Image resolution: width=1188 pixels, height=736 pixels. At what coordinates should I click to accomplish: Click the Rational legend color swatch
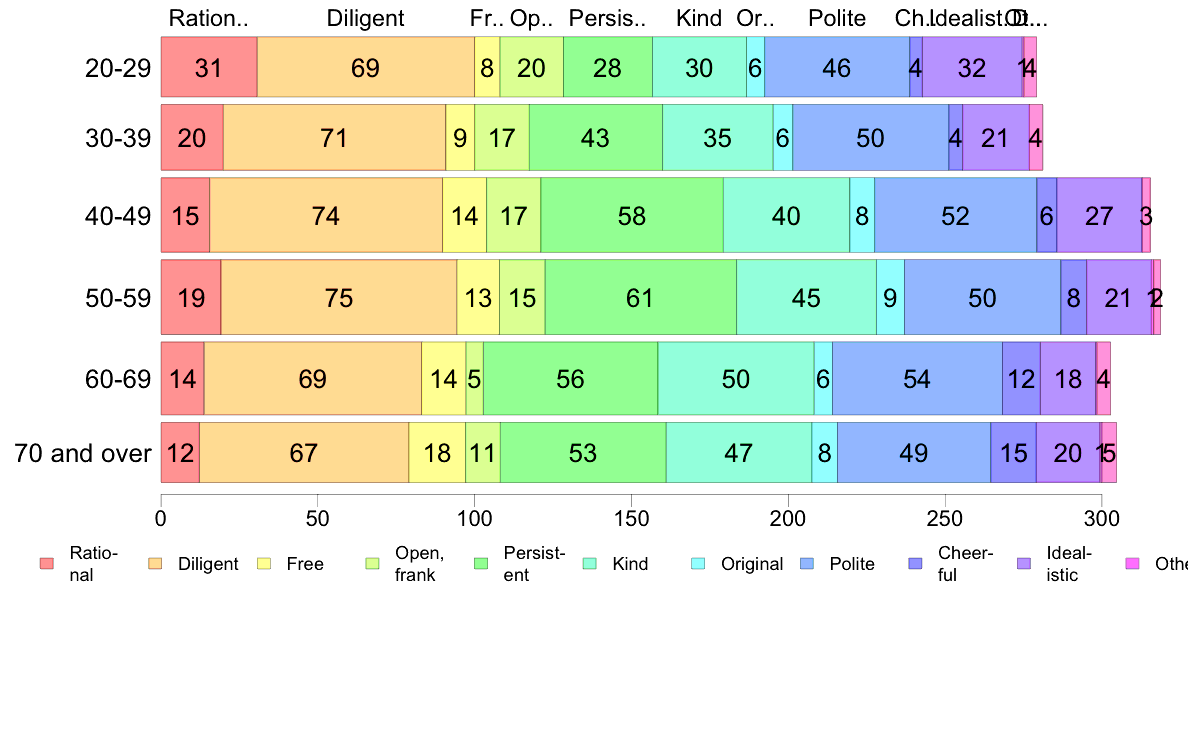click(47, 563)
